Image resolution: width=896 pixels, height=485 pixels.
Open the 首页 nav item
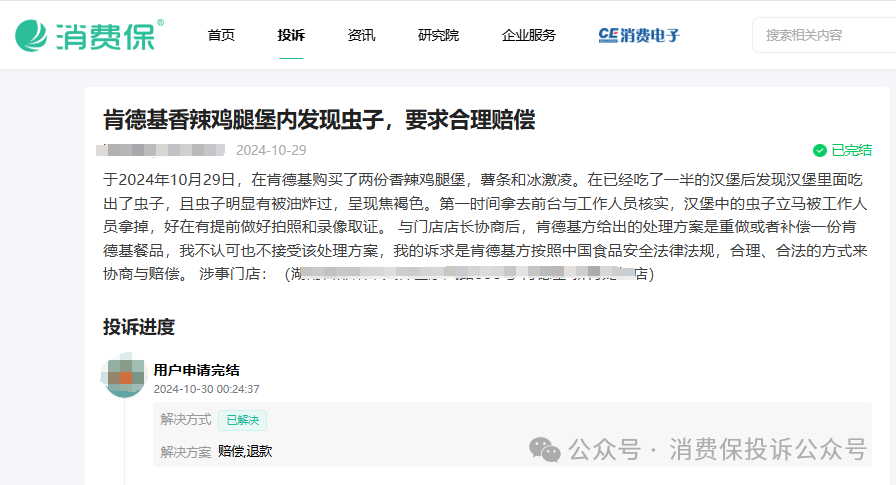tap(221, 35)
